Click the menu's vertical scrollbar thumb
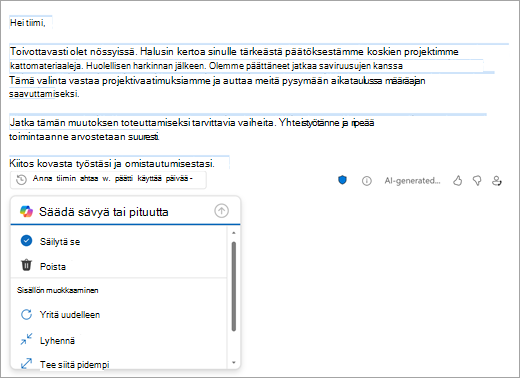Screen dimensions: 520x378 [234, 286]
